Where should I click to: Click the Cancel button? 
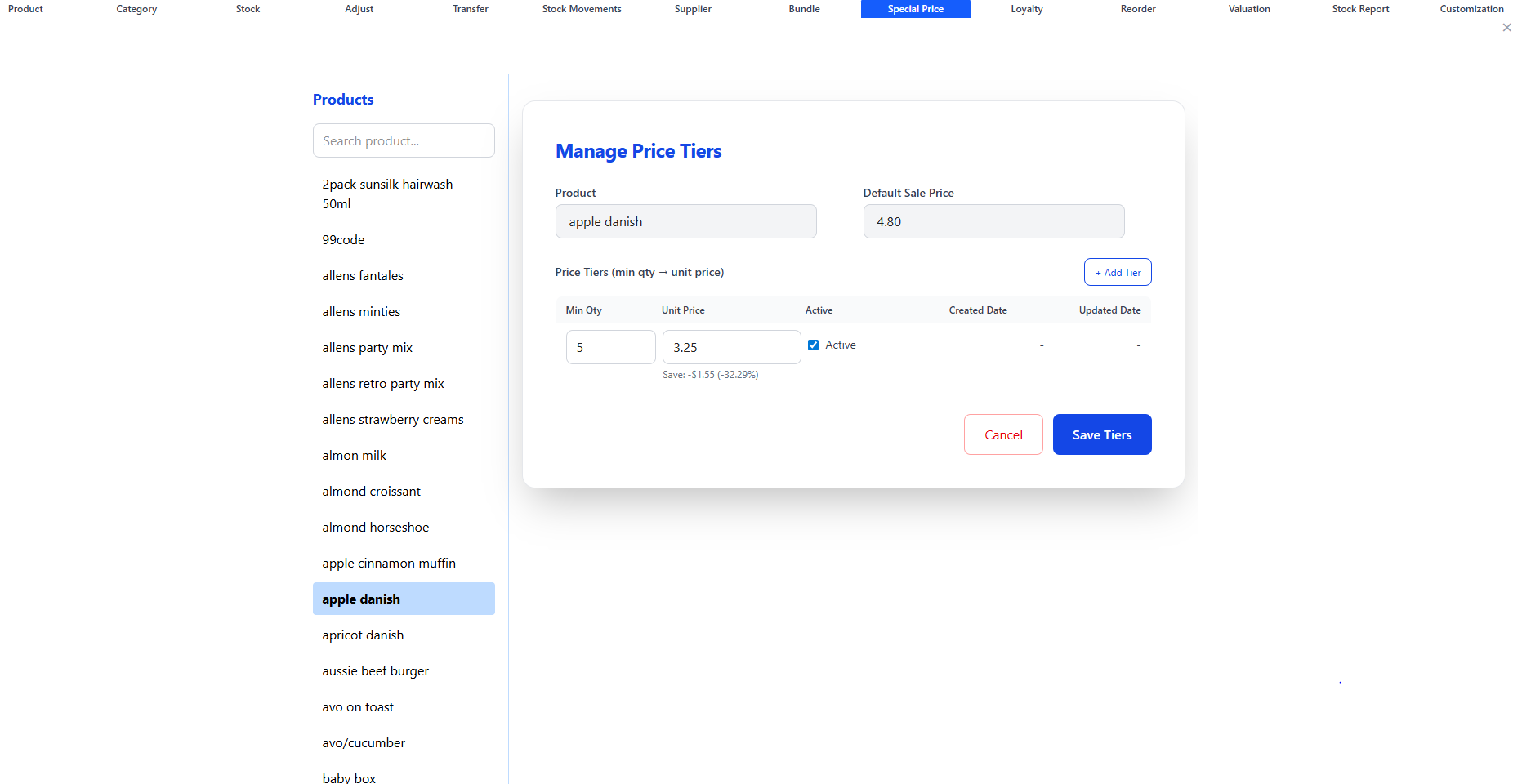coord(1003,434)
